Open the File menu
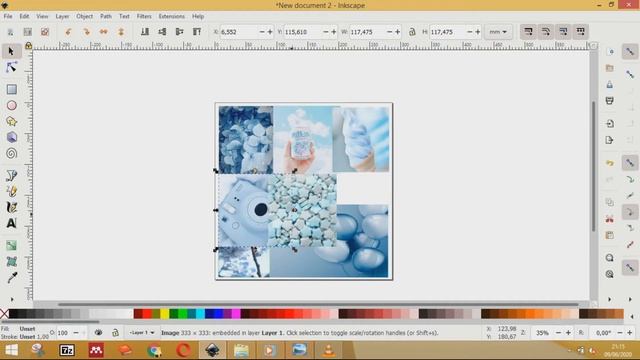The height and width of the screenshot is (360, 640). (x=8, y=16)
